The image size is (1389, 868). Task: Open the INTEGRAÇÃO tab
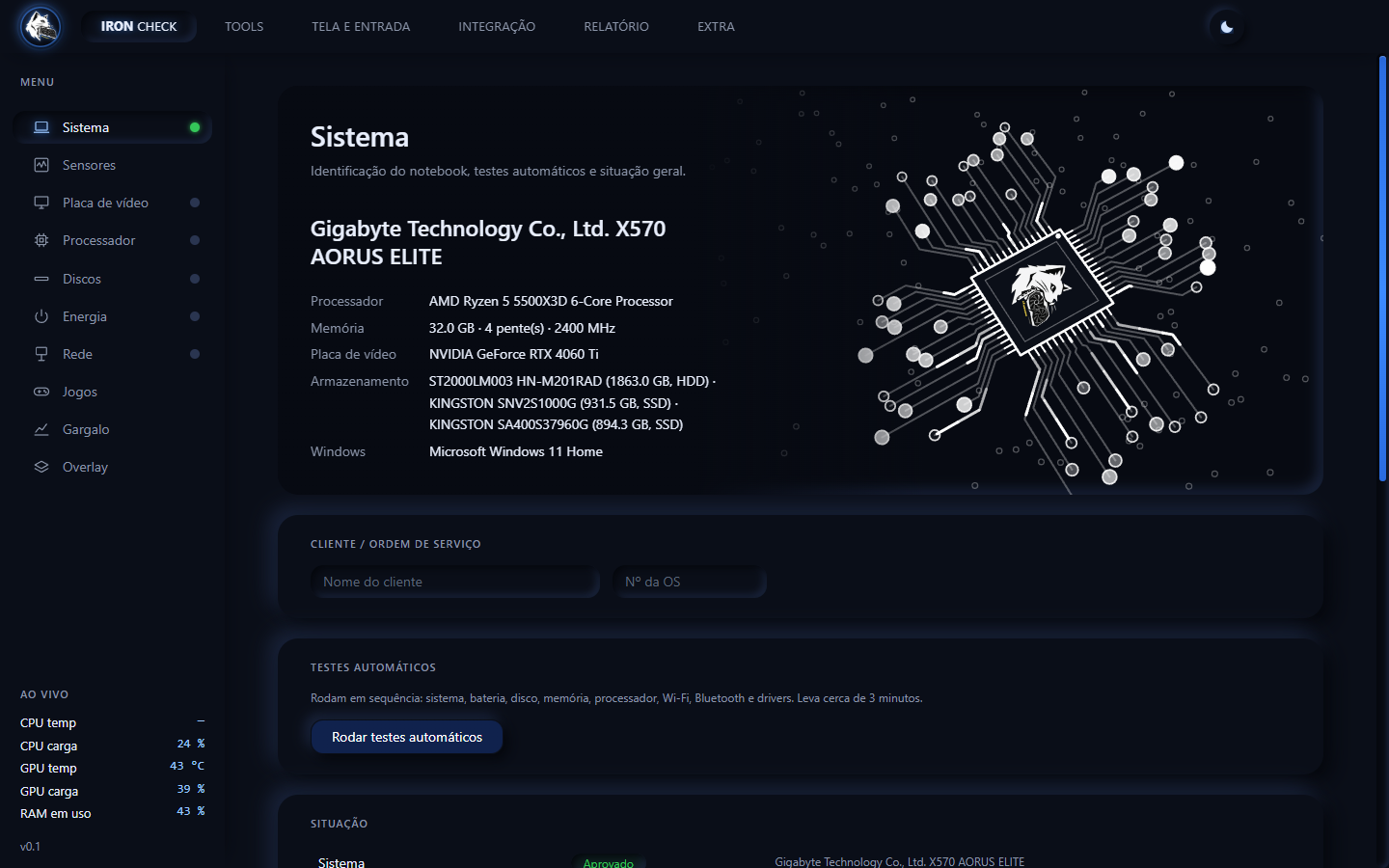point(497,27)
